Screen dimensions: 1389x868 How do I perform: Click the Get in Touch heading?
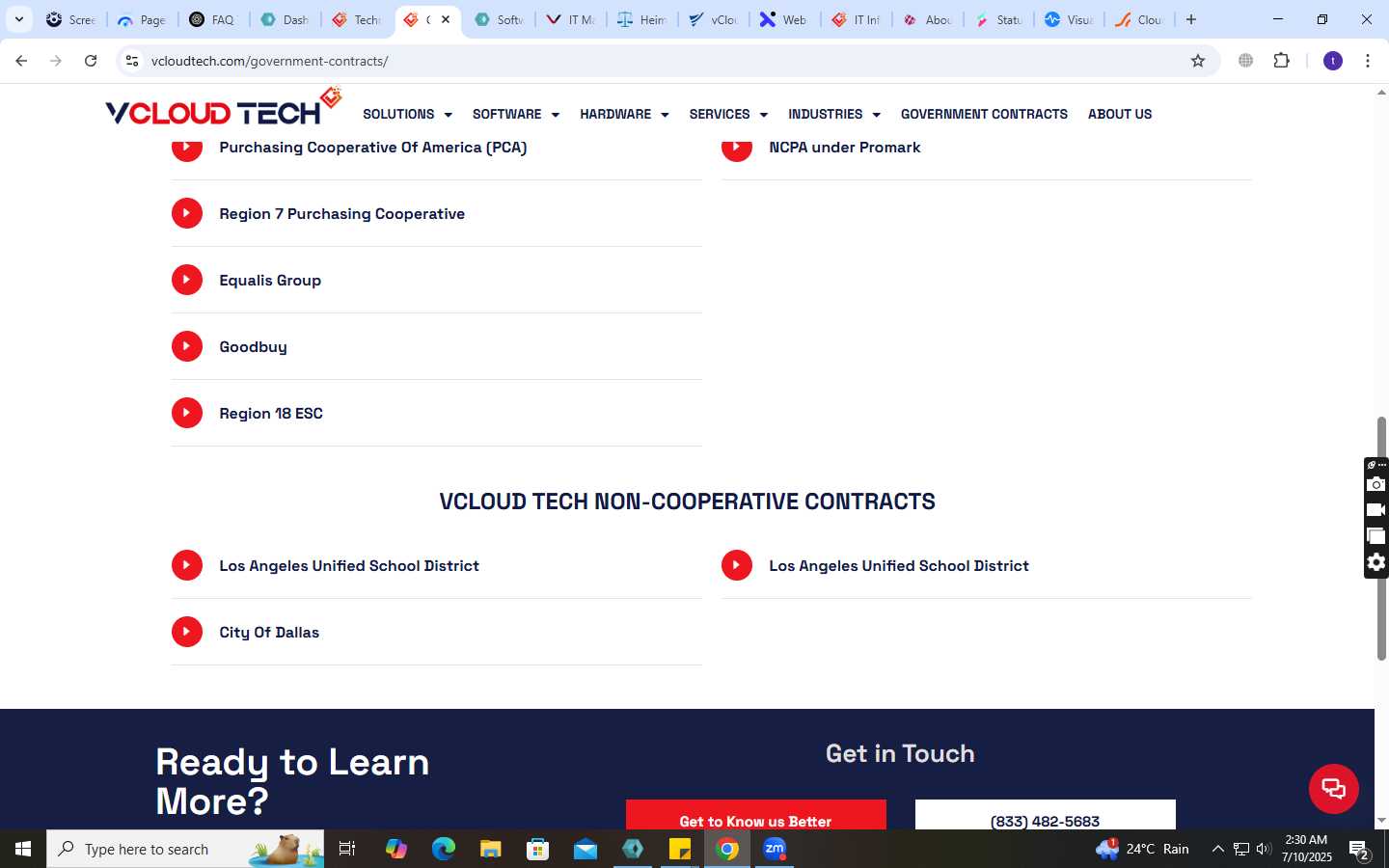(900, 753)
